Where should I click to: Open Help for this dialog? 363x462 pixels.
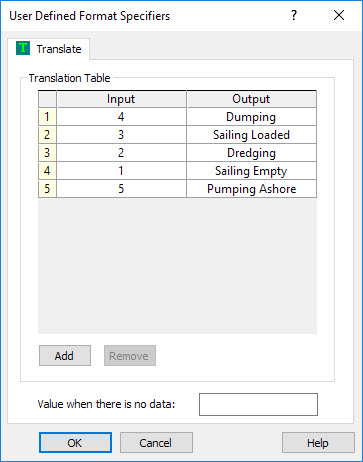(318, 443)
